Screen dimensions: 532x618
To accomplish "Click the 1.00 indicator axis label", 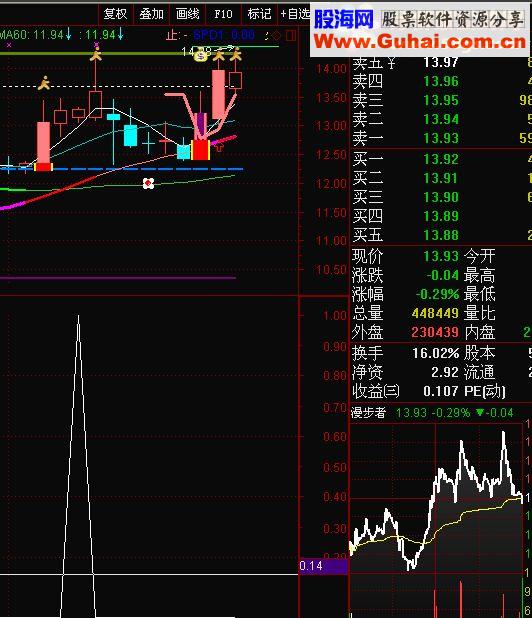I will 335,316.
